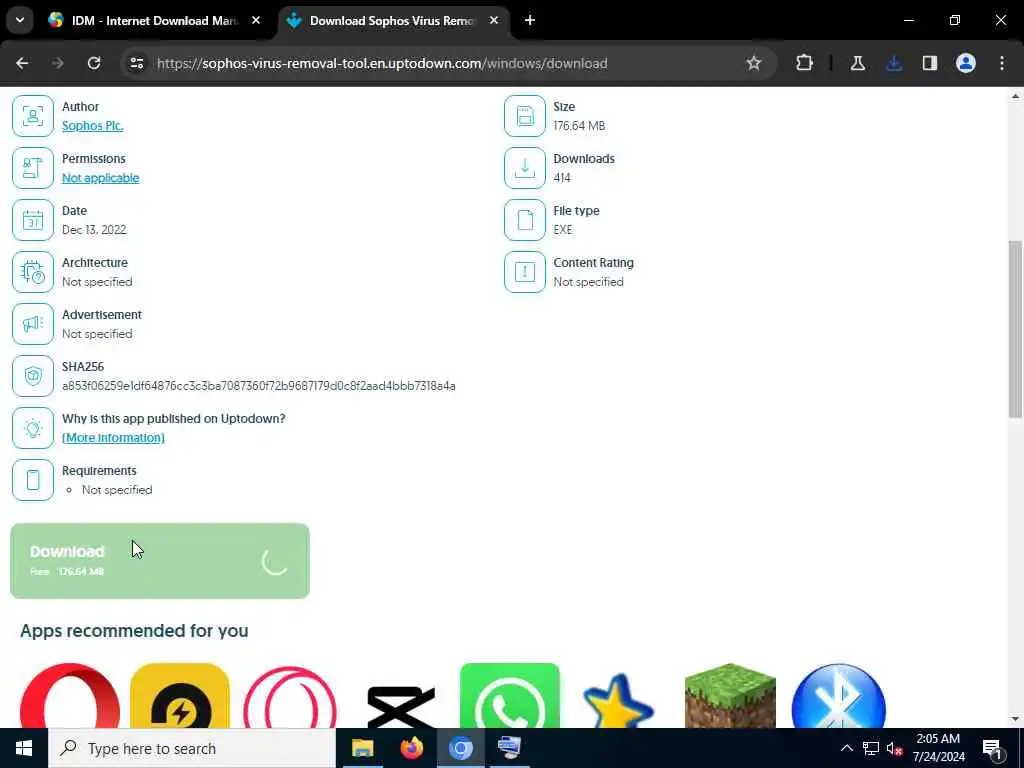Click the Author profile icon
Image resolution: width=1024 pixels, height=768 pixels.
[33, 116]
